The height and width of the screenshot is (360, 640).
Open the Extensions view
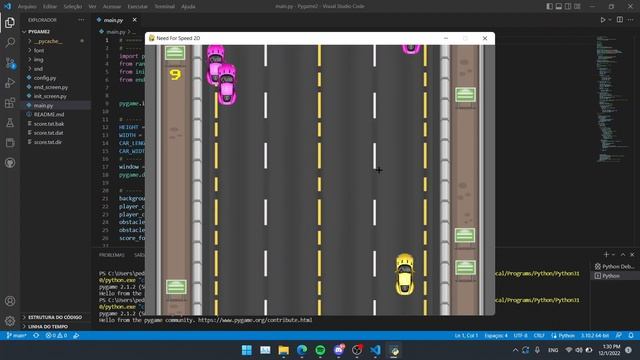point(10,103)
